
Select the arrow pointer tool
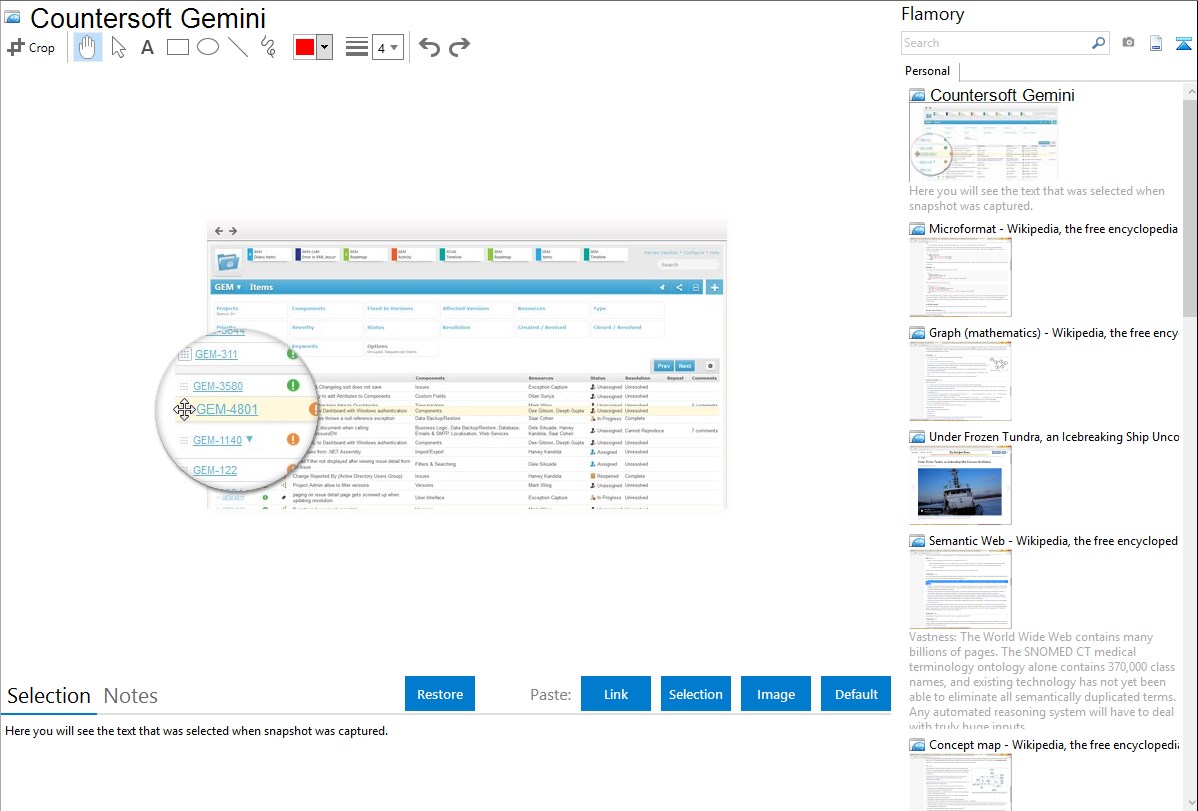pyautogui.click(x=118, y=47)
